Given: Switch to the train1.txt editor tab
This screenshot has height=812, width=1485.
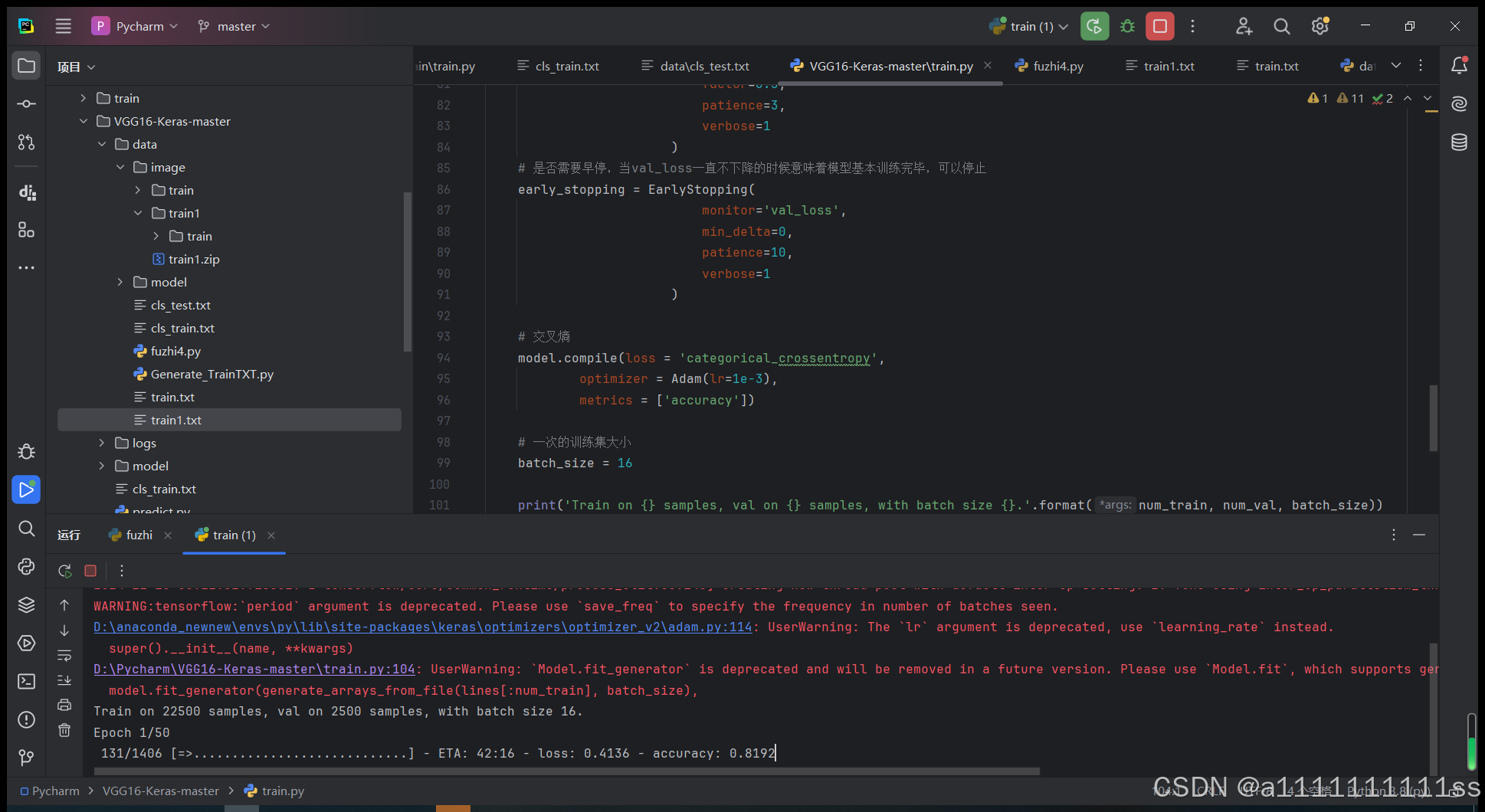Looking at the screenshot, I should click(x=1159, y=66).
